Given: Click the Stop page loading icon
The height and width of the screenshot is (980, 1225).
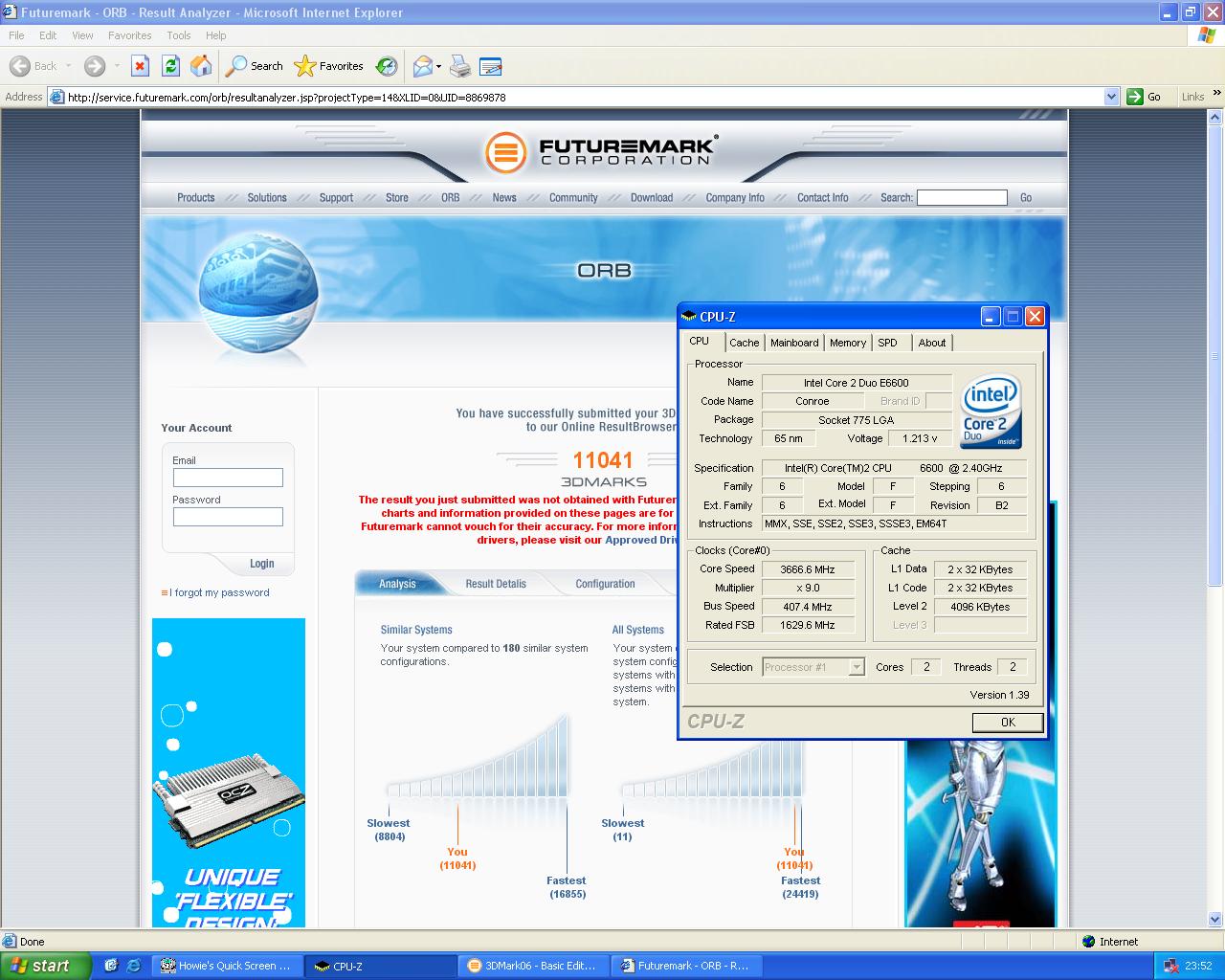Looking at the screenshot, I should 140,66.
